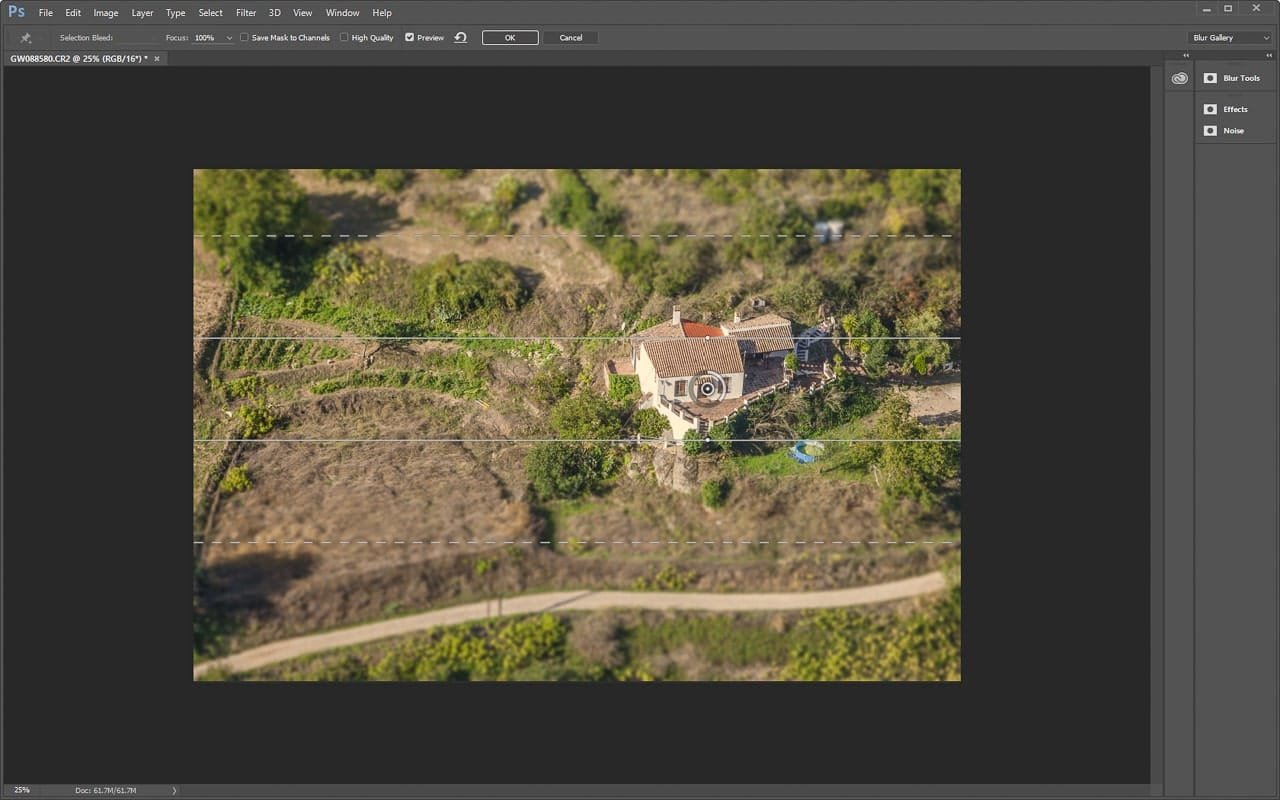The height and width of the screenshot is (800, 1280).
Task: Collapse the icon panel column using its double-arrow
Action: (x=1186, y=56)
